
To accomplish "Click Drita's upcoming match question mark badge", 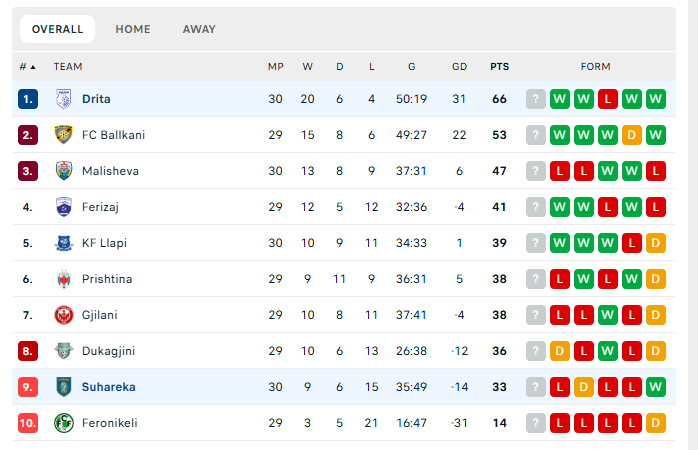I will click(536, 99).
